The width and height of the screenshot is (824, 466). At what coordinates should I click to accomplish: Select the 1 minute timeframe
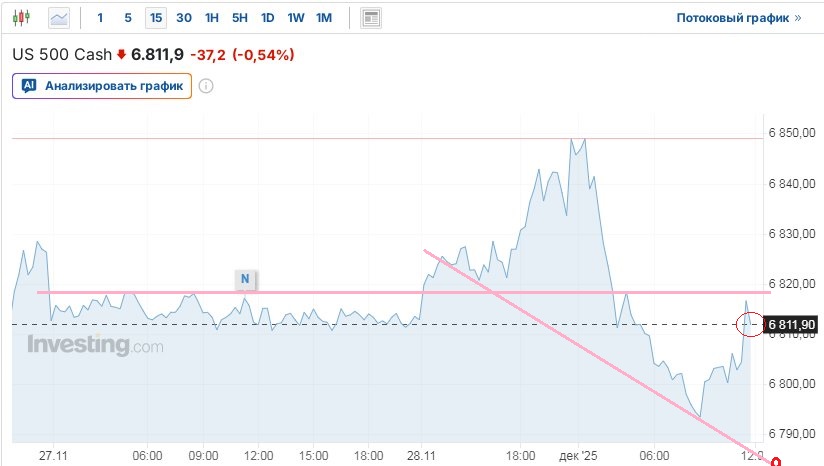tap(100, 18)
